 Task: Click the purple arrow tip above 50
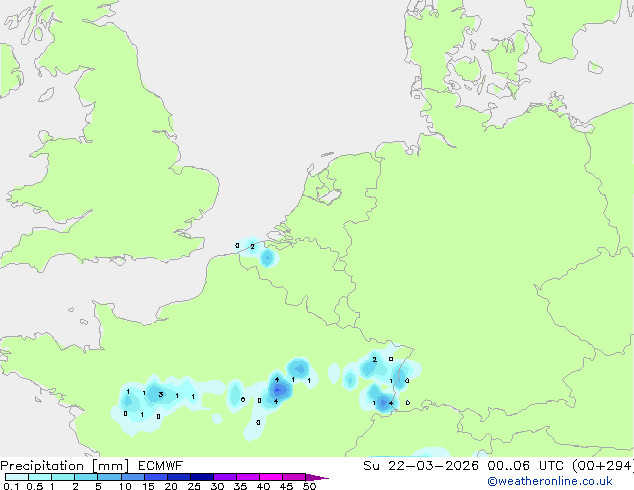(x=317, y=477)
